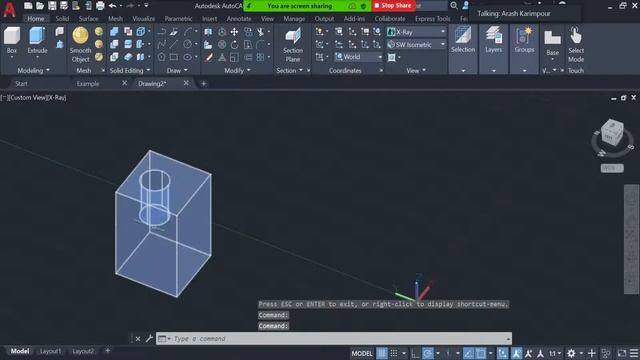640x360 pixels.
Task: Click the Solid Intersect icon
Action: coord(114,57)
